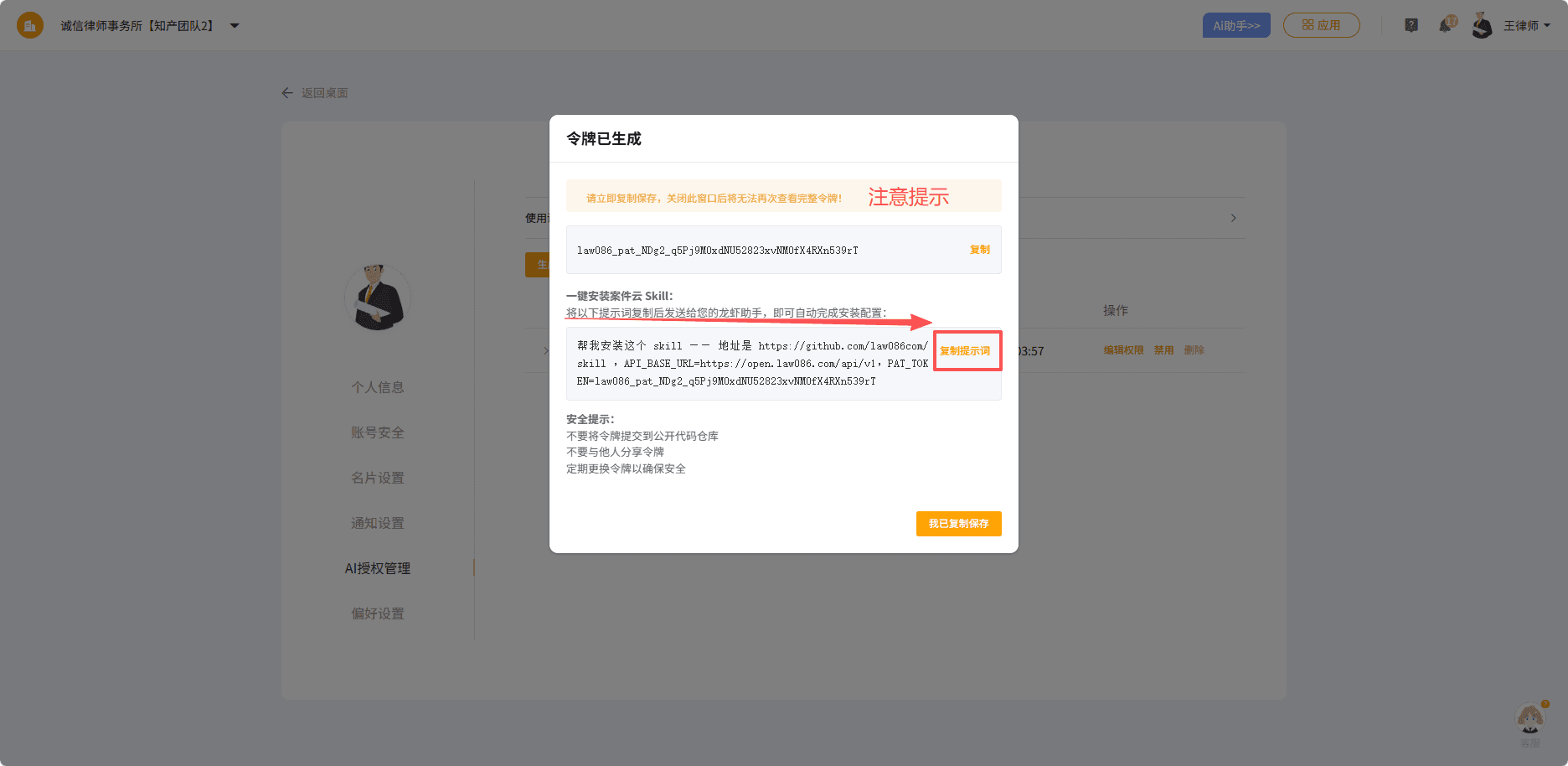The width and height of the screenshot is (1568, 766).
Task: Click the 令牌已生成 dialog title
Action: click(604, 139)
